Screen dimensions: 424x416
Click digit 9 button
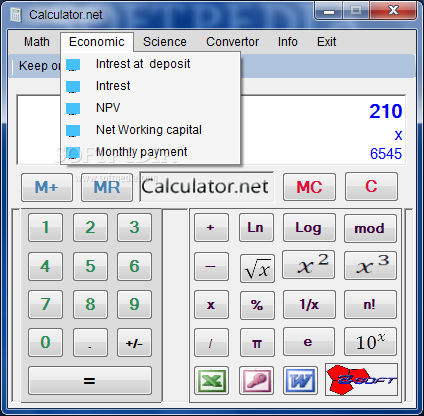[134, 304]
